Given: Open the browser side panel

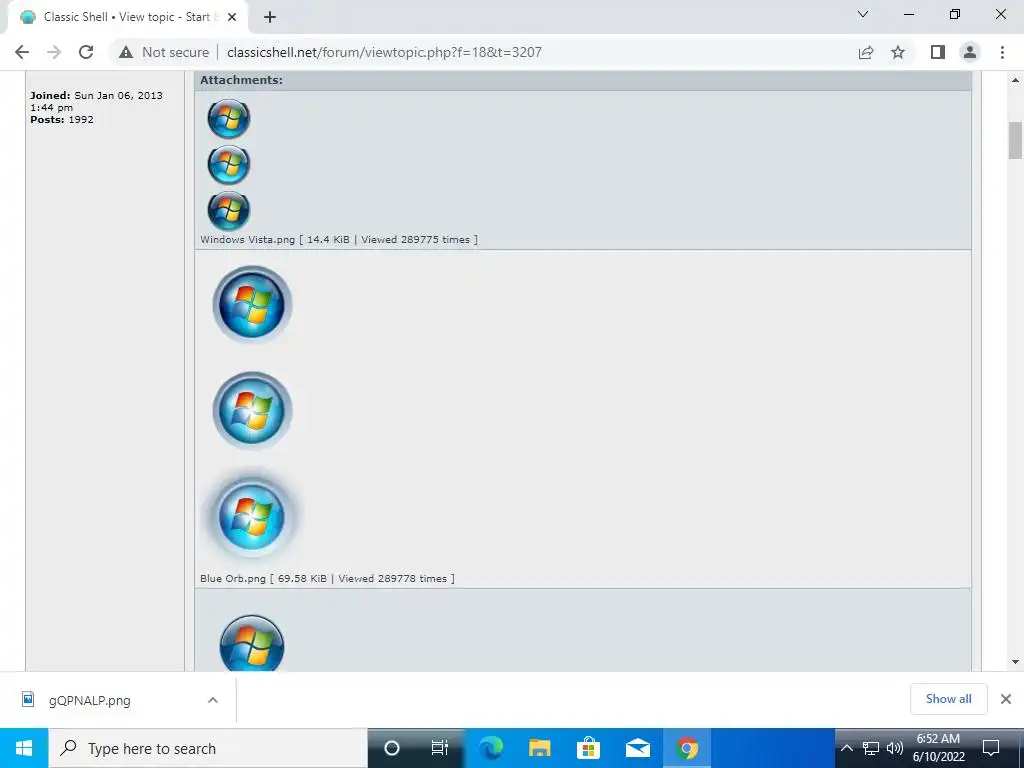Looking at the screenshot, I should click(x=938, y=52).
